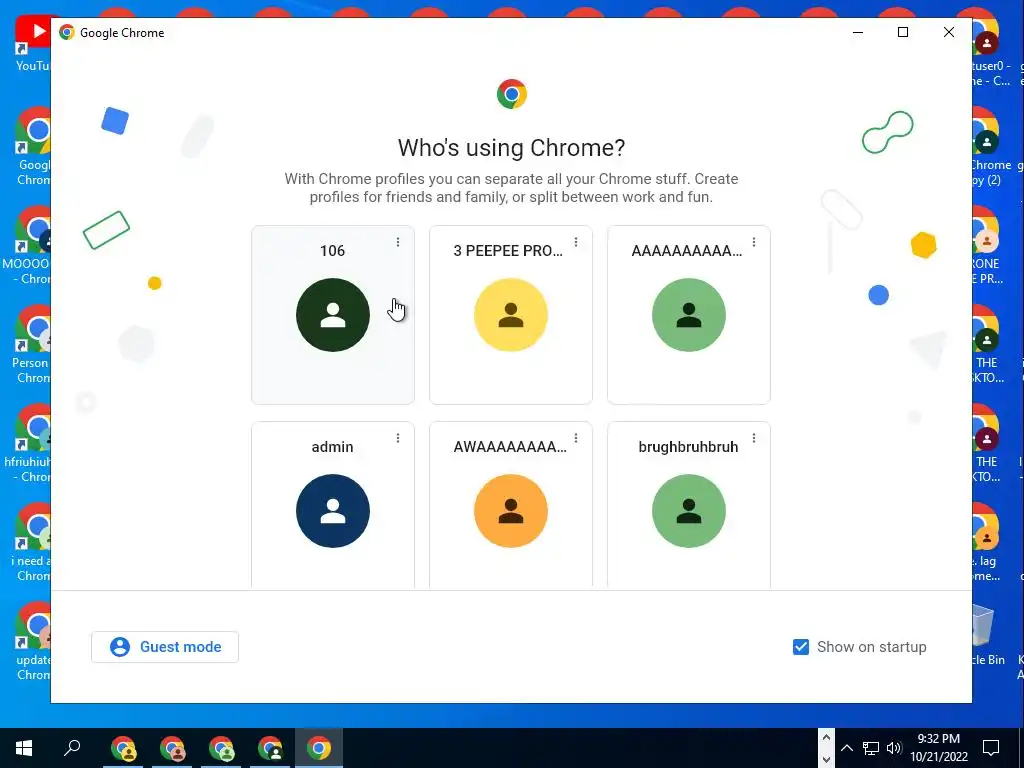
Task: Open second Chrome profile shortcut in taskbar
Action: (x=172, y=748)
